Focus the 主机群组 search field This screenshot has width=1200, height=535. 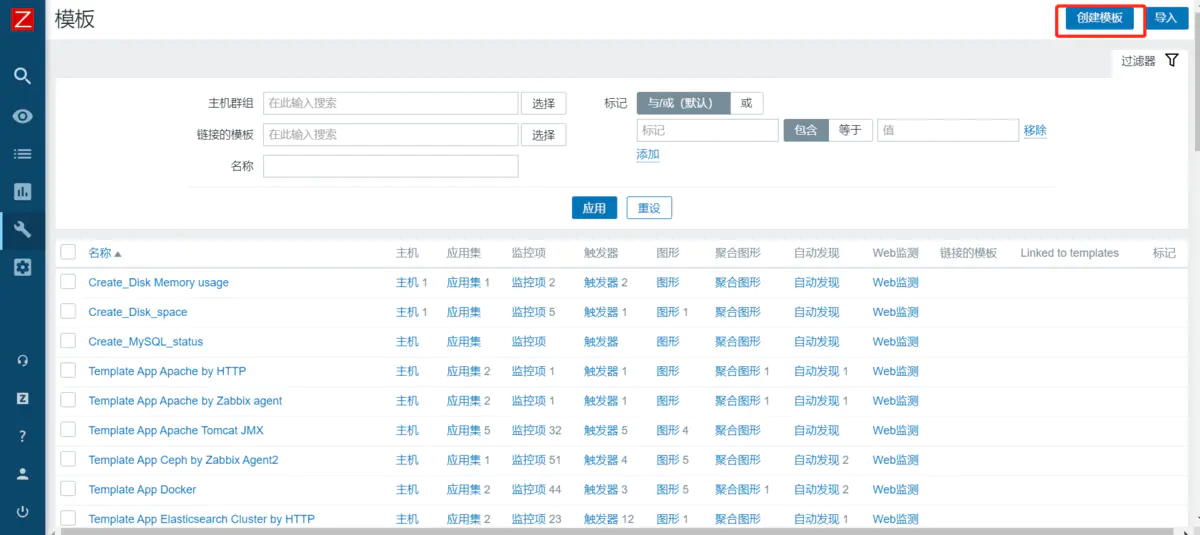[x=390, y=103]
